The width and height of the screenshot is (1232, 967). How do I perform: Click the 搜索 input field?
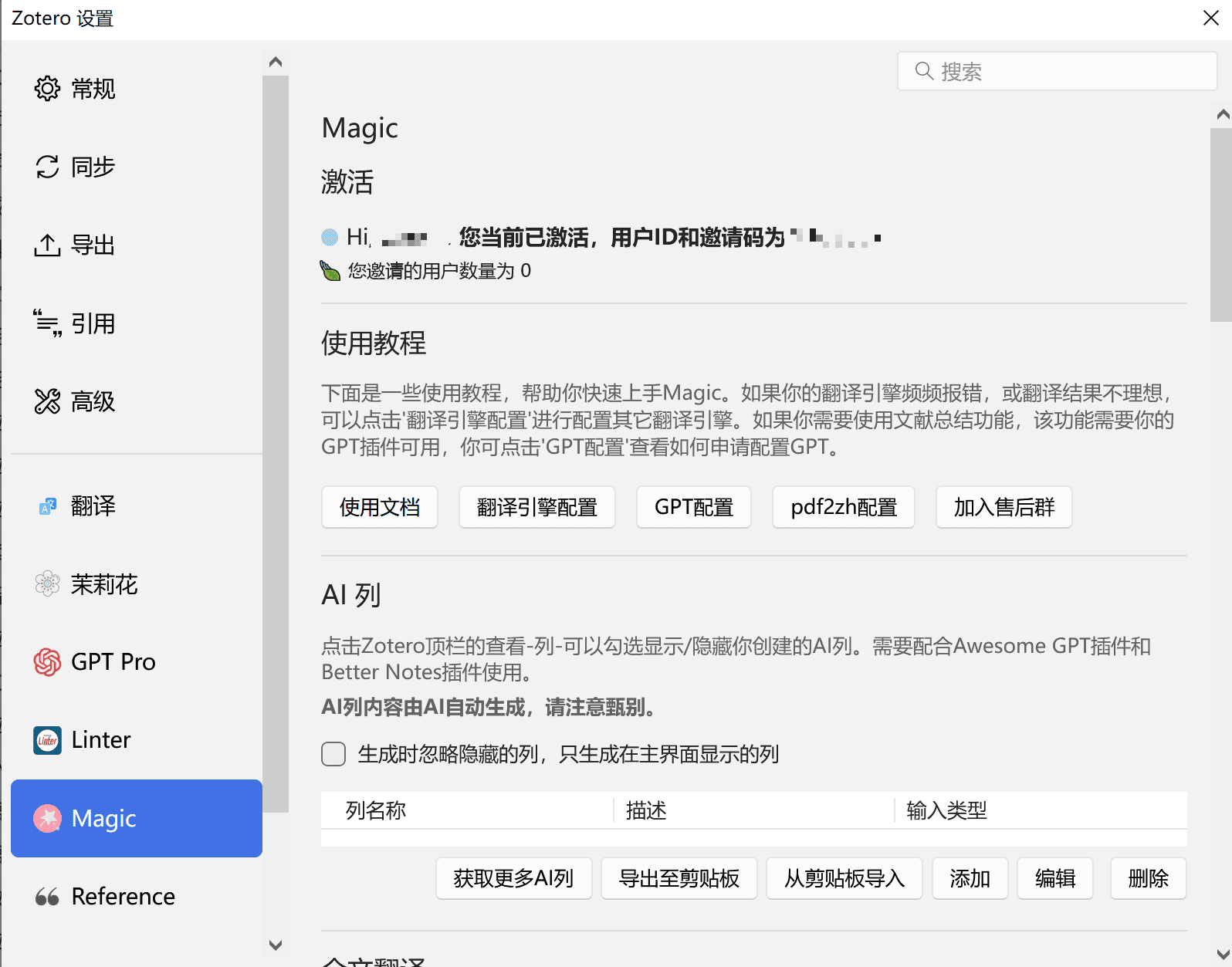click(1058, 71)
